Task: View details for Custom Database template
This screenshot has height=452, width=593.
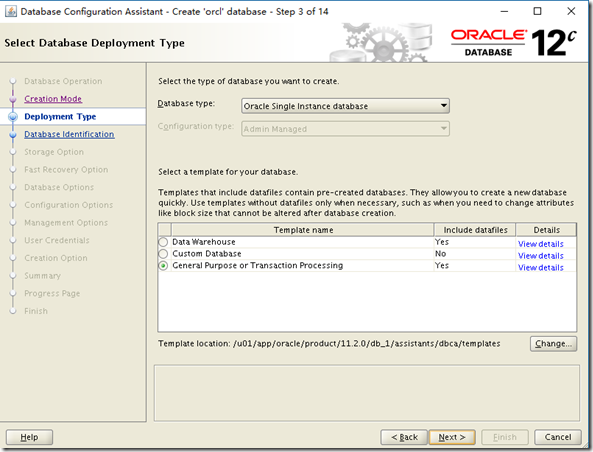Action: (540, 256)
